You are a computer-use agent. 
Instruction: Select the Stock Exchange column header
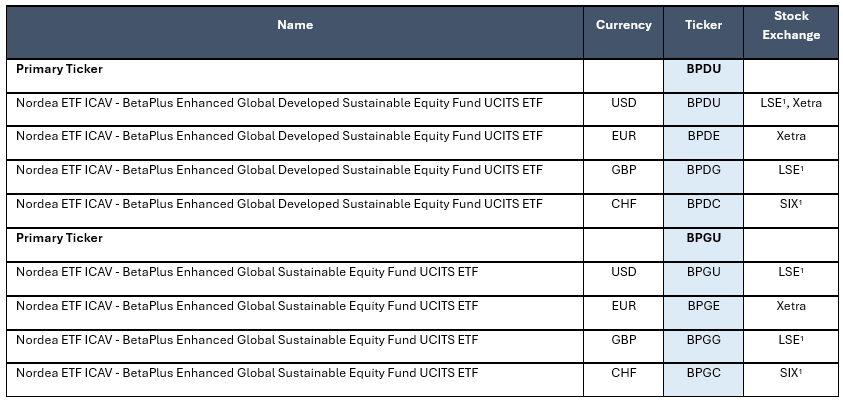pos(791,25)
